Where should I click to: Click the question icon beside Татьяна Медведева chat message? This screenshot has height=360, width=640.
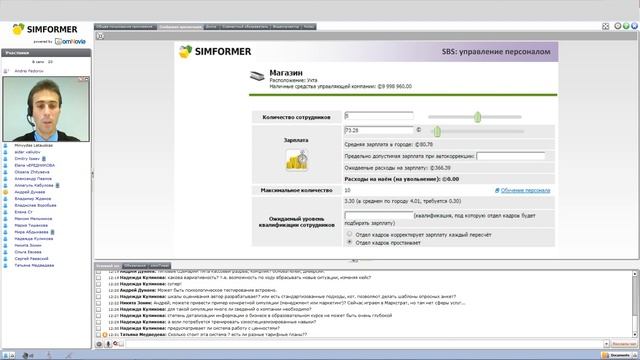click(105, 335)
